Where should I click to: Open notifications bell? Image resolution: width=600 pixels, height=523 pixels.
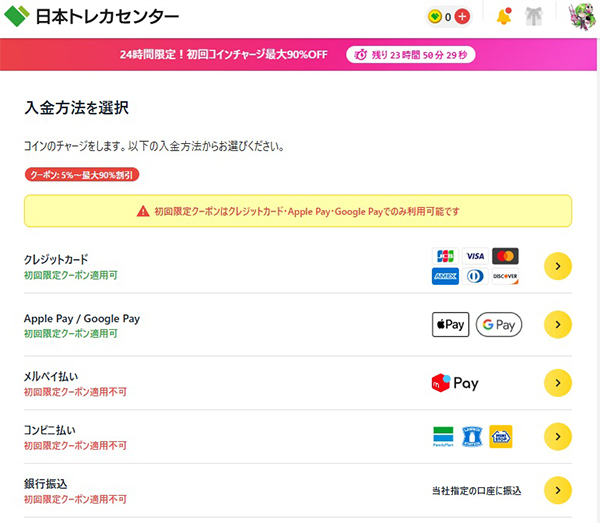point(504,16)
